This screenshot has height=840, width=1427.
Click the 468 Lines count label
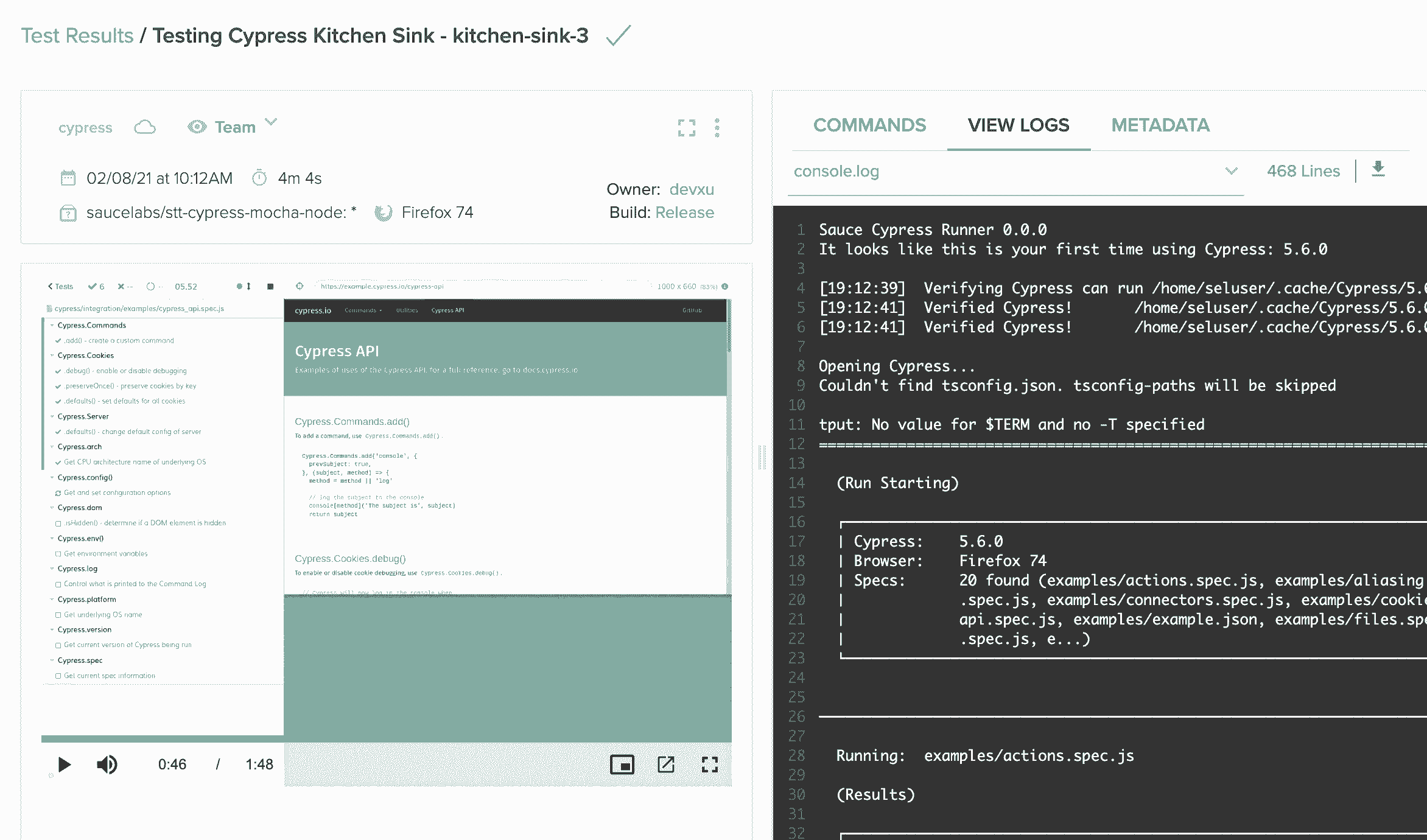[1303, 172]
